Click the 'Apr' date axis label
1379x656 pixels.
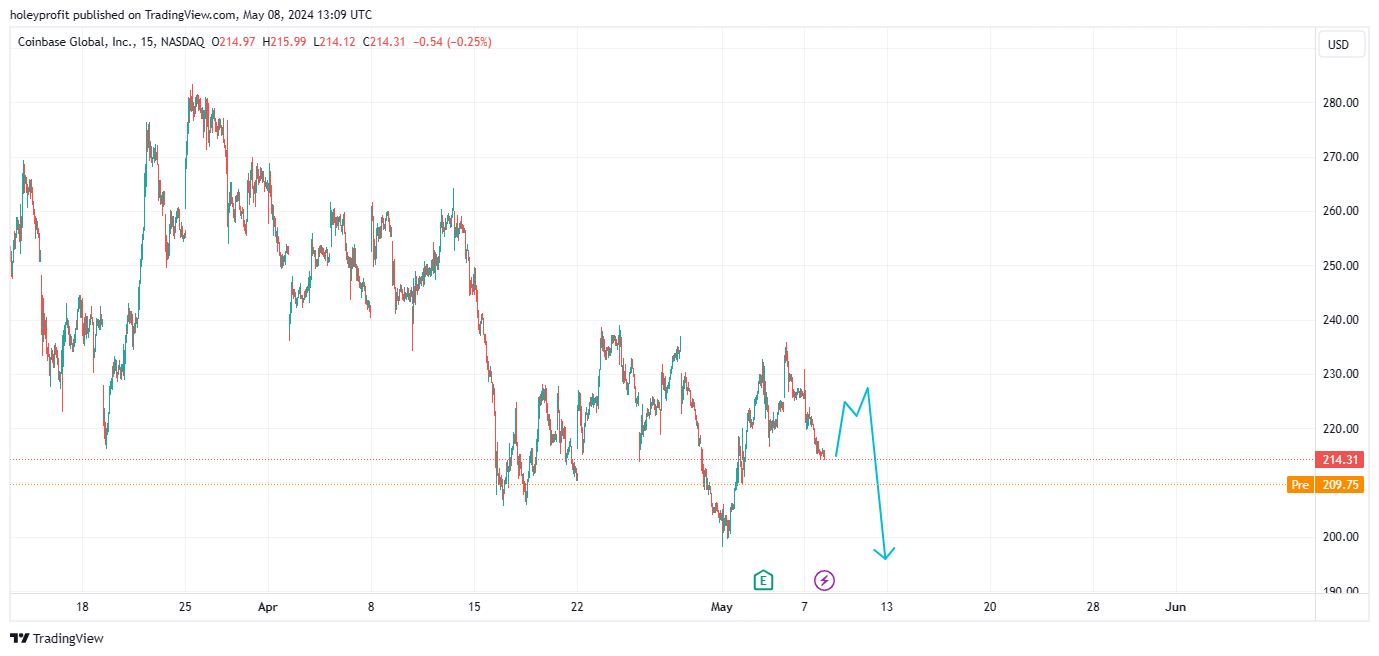tap(267, 607)
